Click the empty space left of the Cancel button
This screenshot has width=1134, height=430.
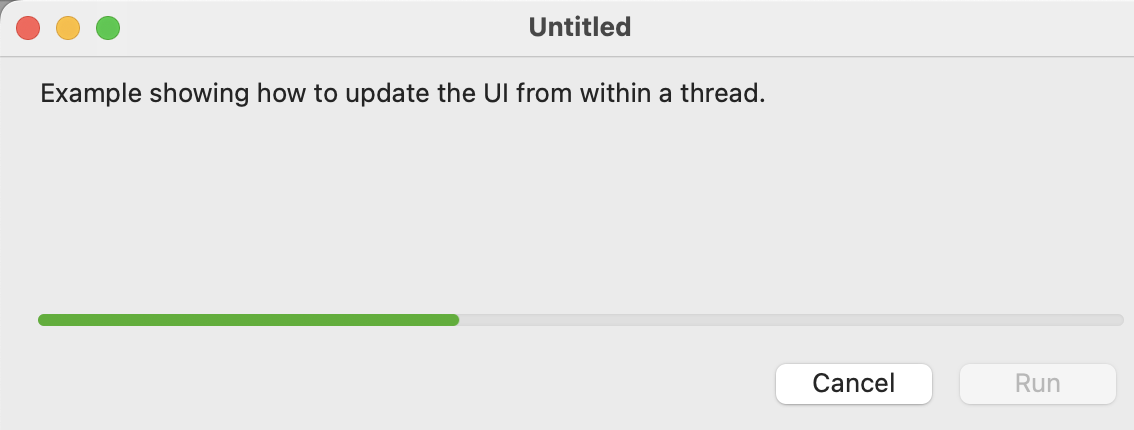[x=400, y=383]
